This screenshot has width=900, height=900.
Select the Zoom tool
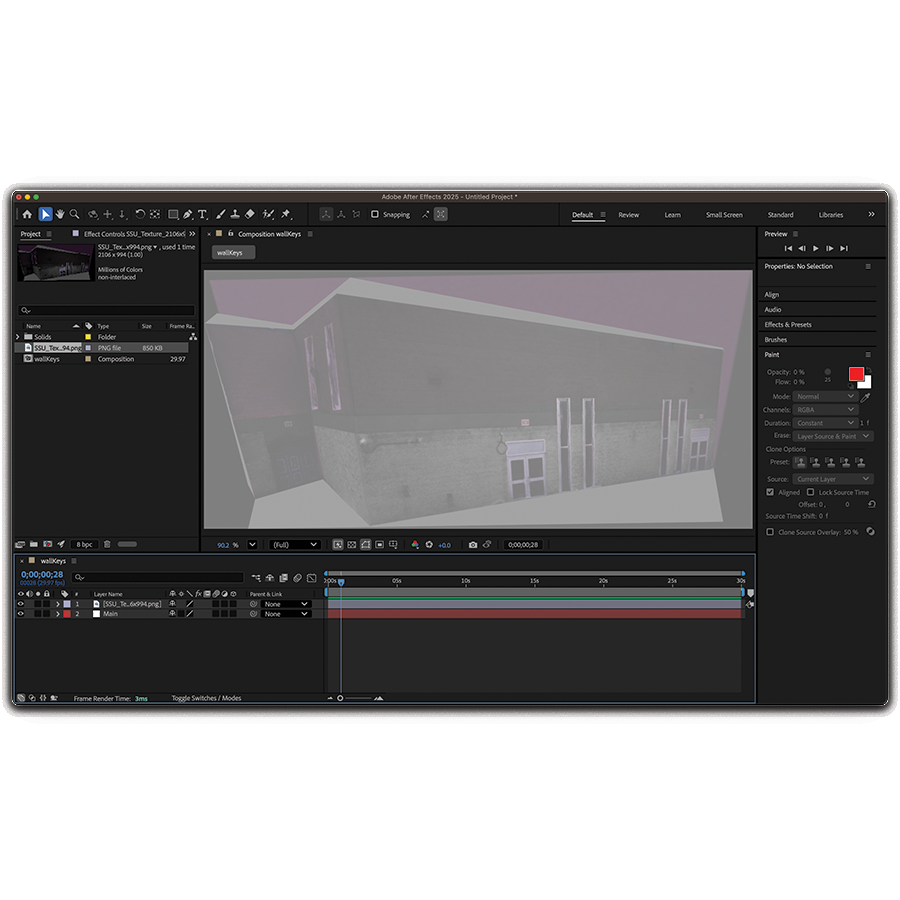(x=73, y=214)
